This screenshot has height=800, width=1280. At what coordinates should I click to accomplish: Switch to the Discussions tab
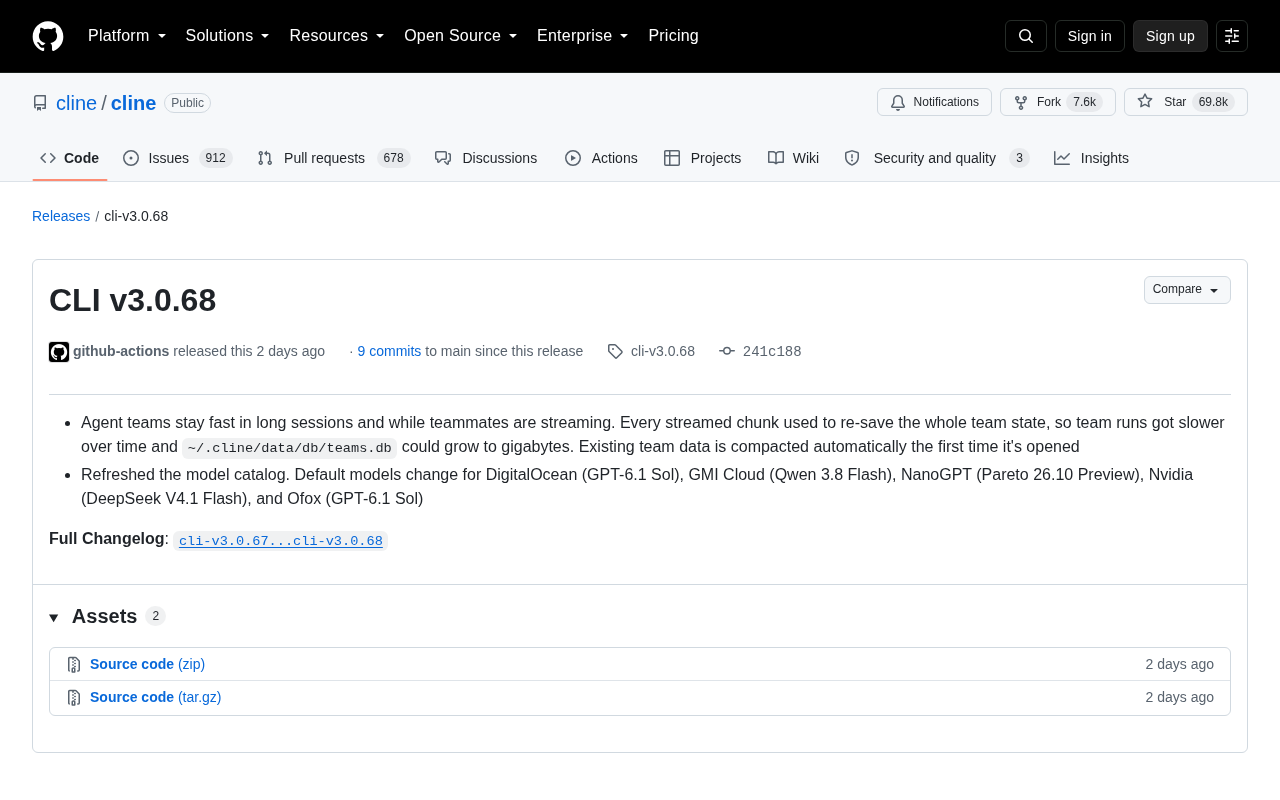[x=486, y=158]
